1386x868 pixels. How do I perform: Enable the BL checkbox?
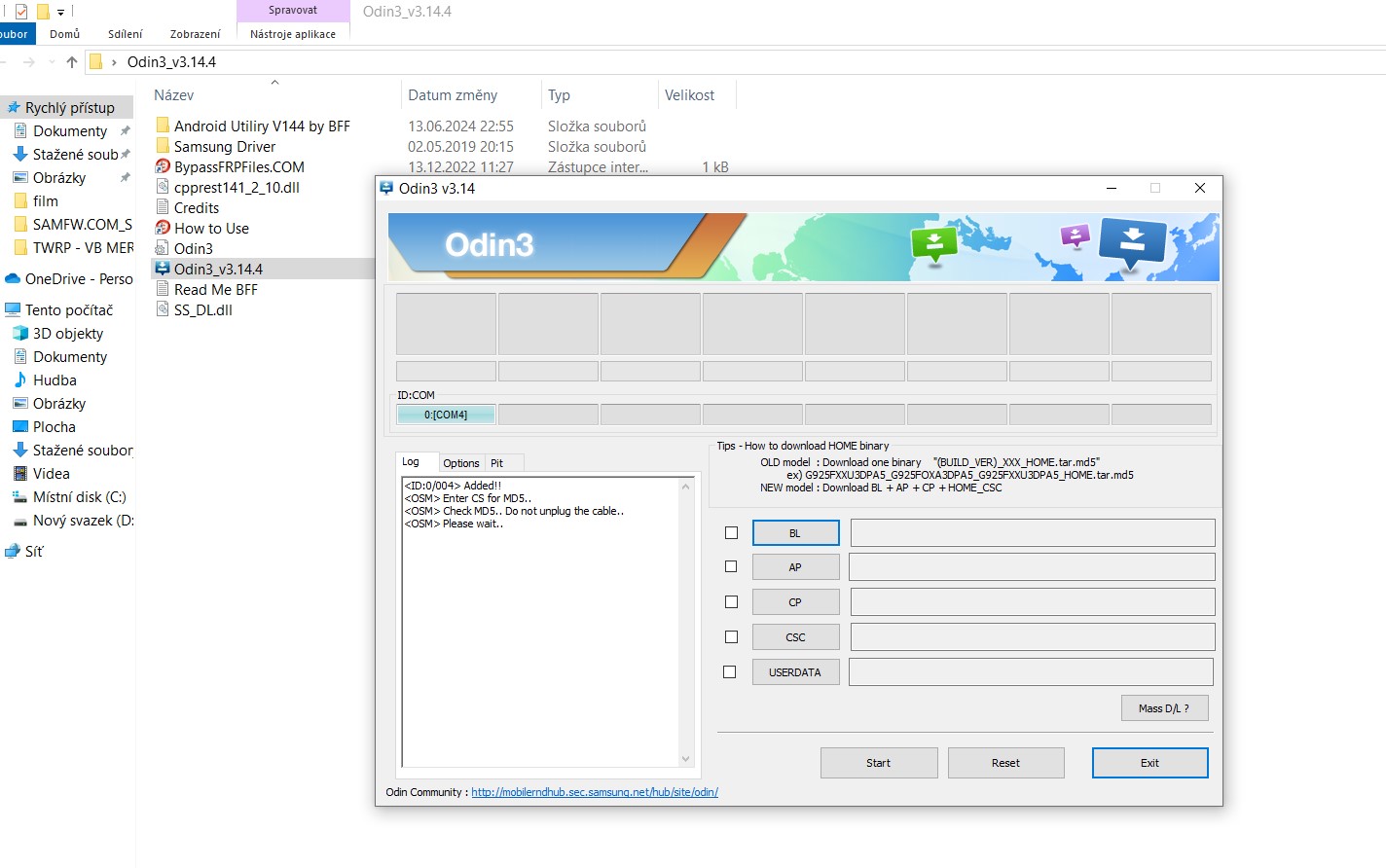731,533
